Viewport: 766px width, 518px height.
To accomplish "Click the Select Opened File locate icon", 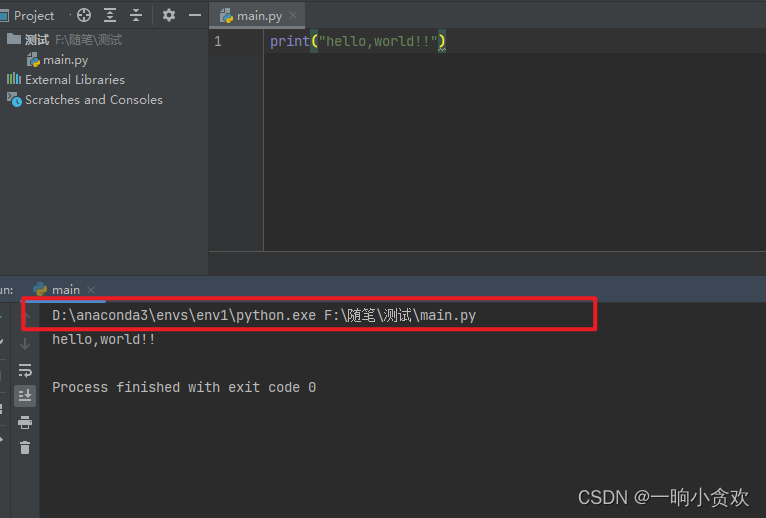I will pos(84,15).
